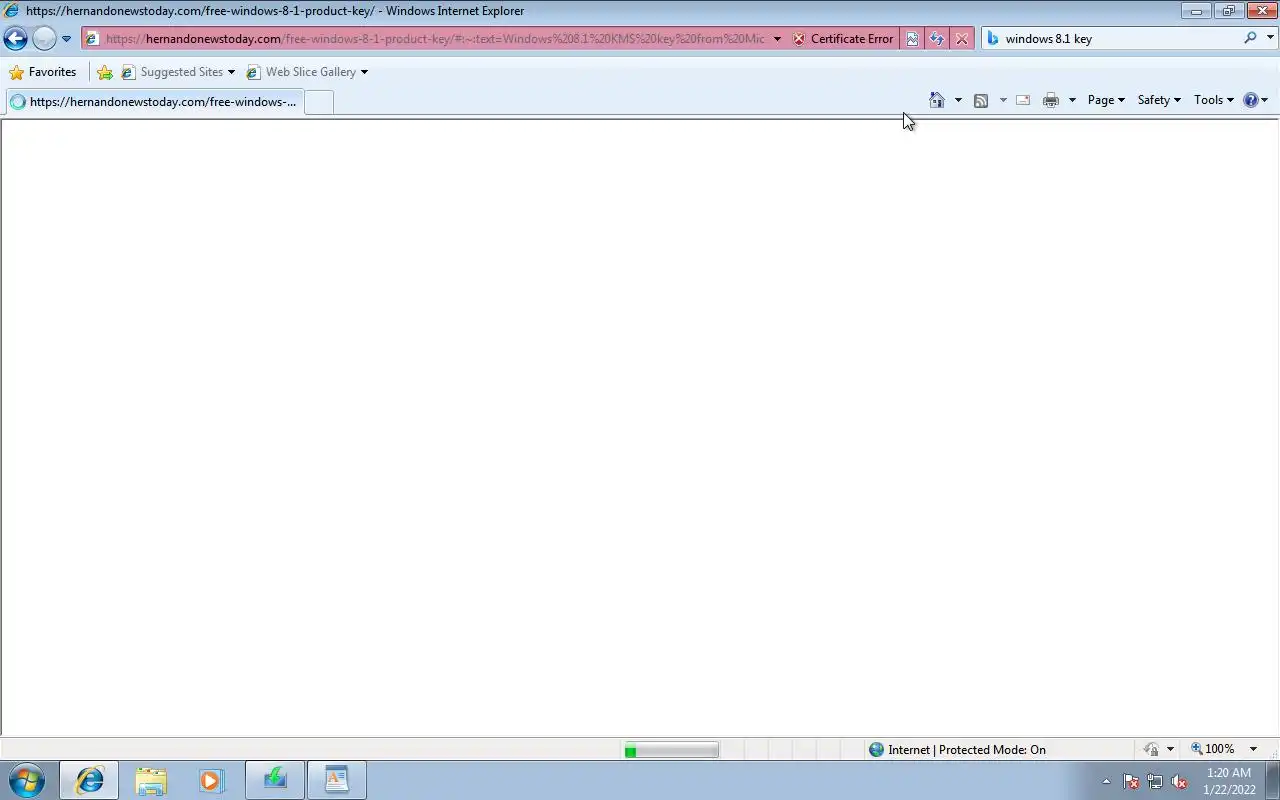Click the RSS Feeds icon
1280x800 pixels.
click(981, 100)
